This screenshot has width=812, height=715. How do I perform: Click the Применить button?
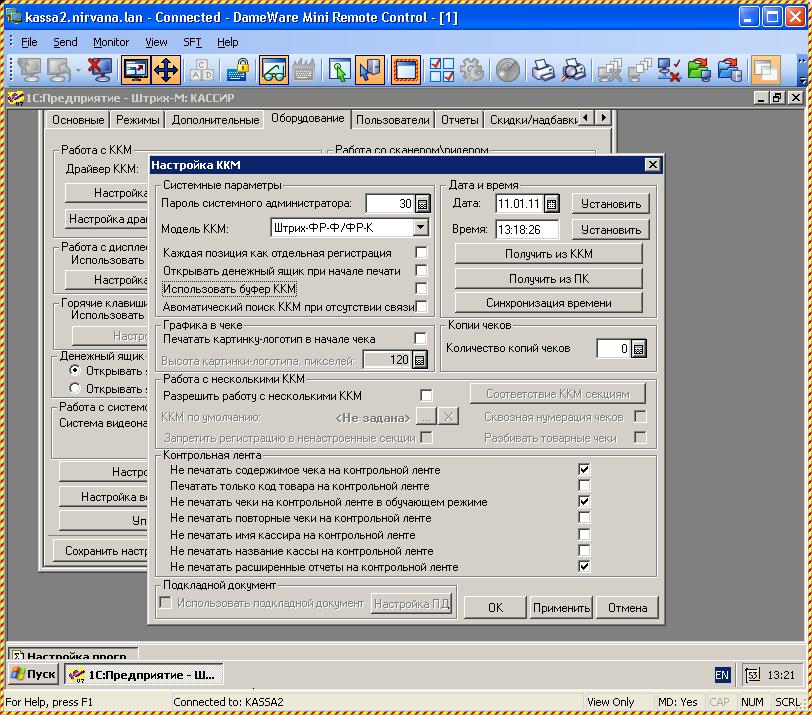561,607
